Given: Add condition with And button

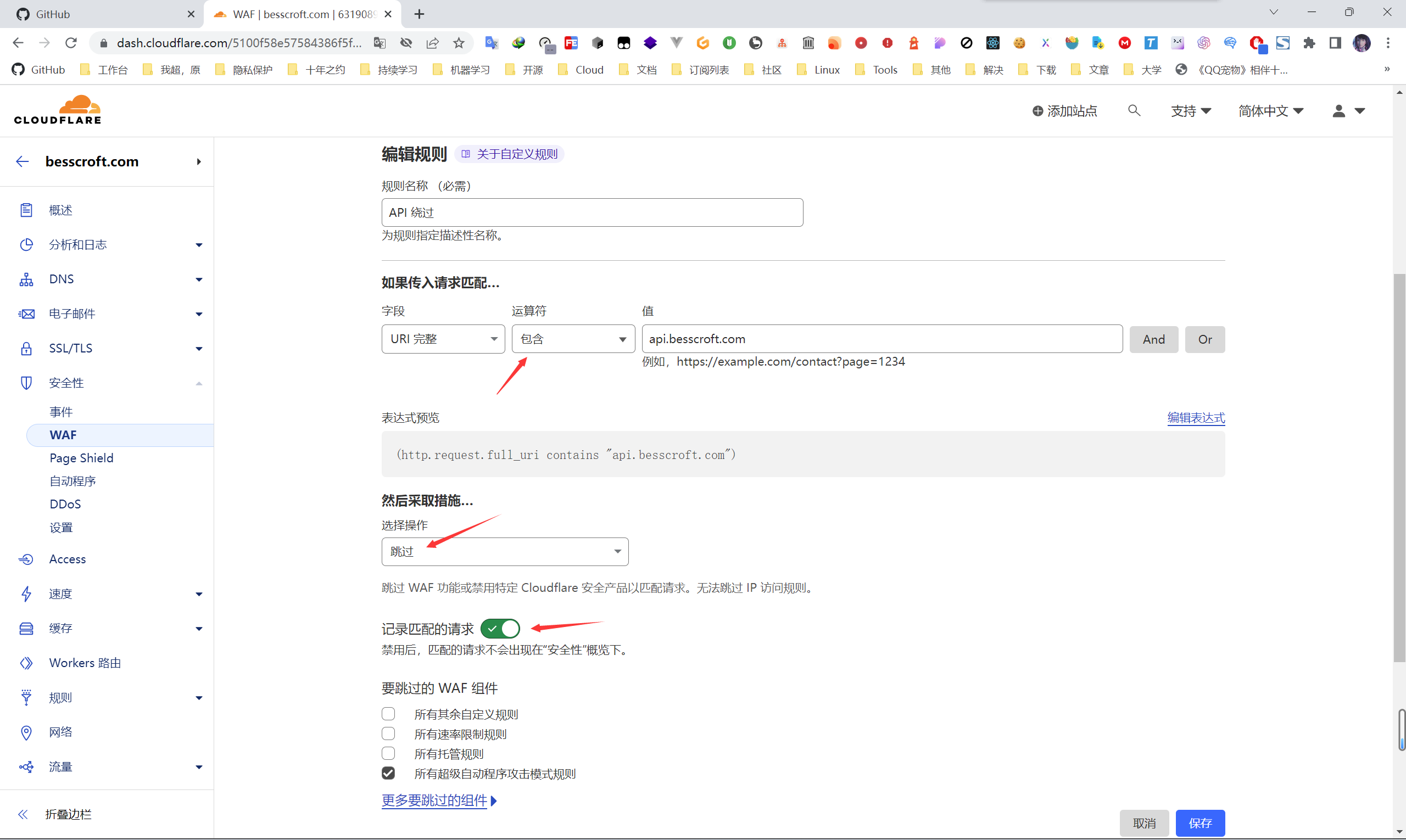Looking at the screenshot, I should [1153, 339].
